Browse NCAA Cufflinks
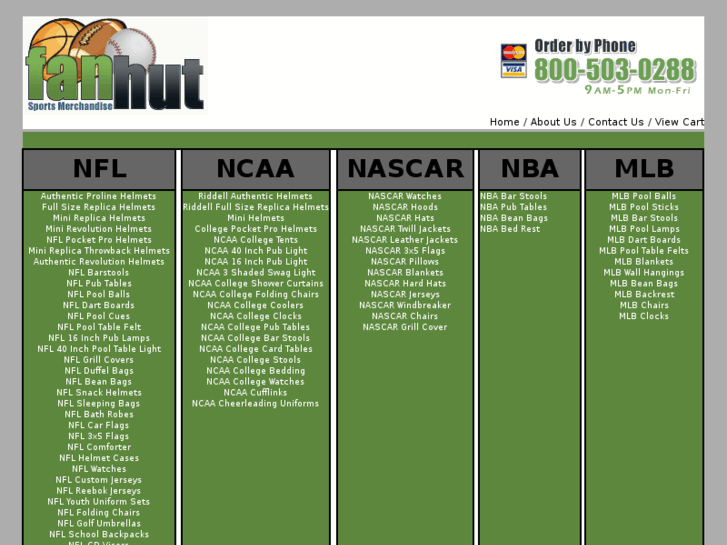The height and width of the screenshot is (545, 727). 255,392
